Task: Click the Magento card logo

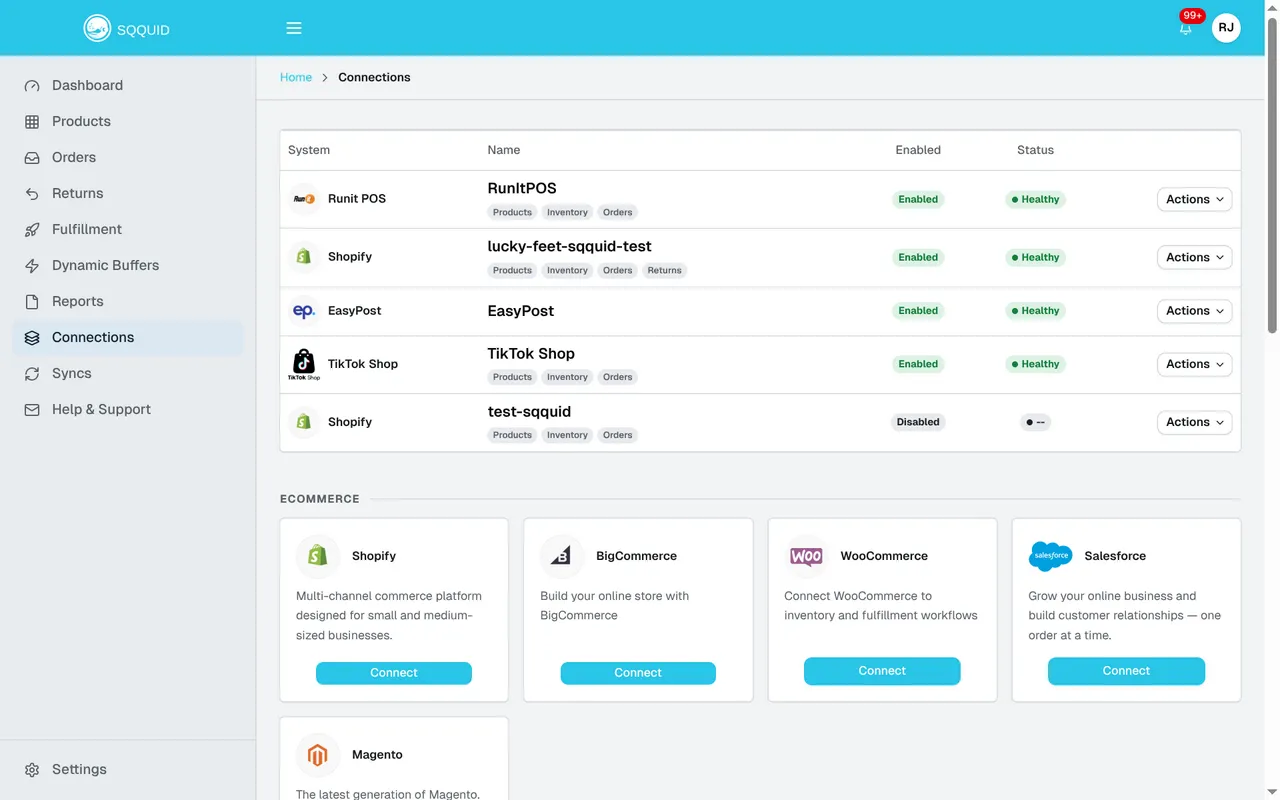Action: click(x=318, y=755)
